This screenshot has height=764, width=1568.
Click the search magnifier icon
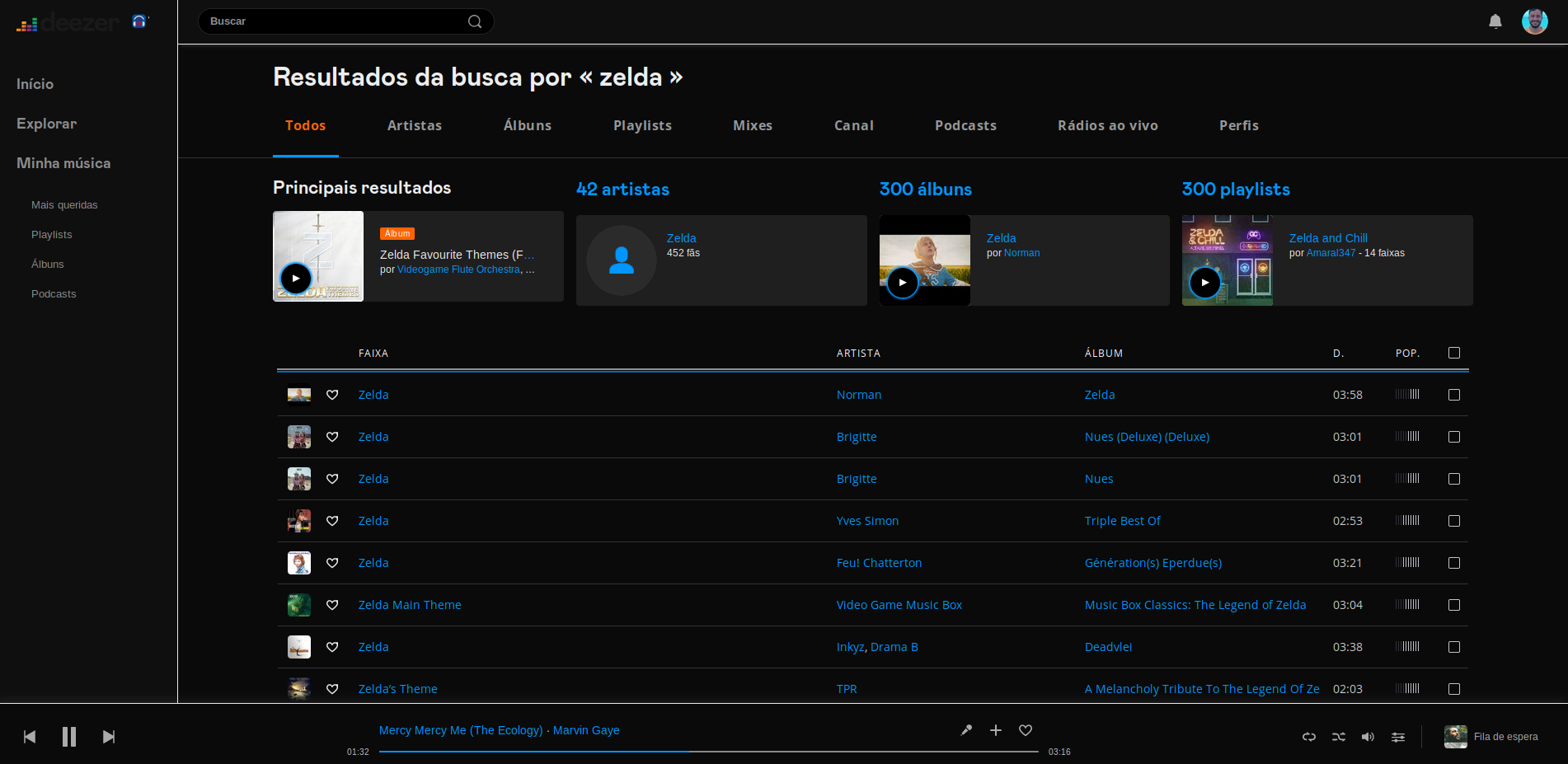[x=475, y=21]
